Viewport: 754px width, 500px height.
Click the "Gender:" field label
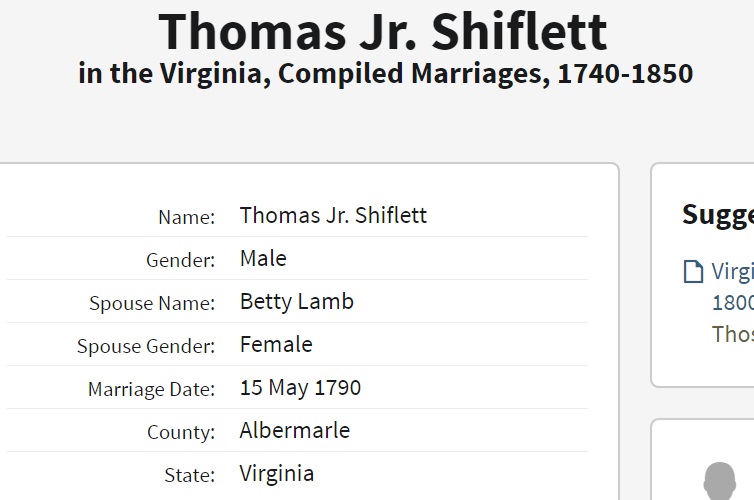click(x=180, y=260)
